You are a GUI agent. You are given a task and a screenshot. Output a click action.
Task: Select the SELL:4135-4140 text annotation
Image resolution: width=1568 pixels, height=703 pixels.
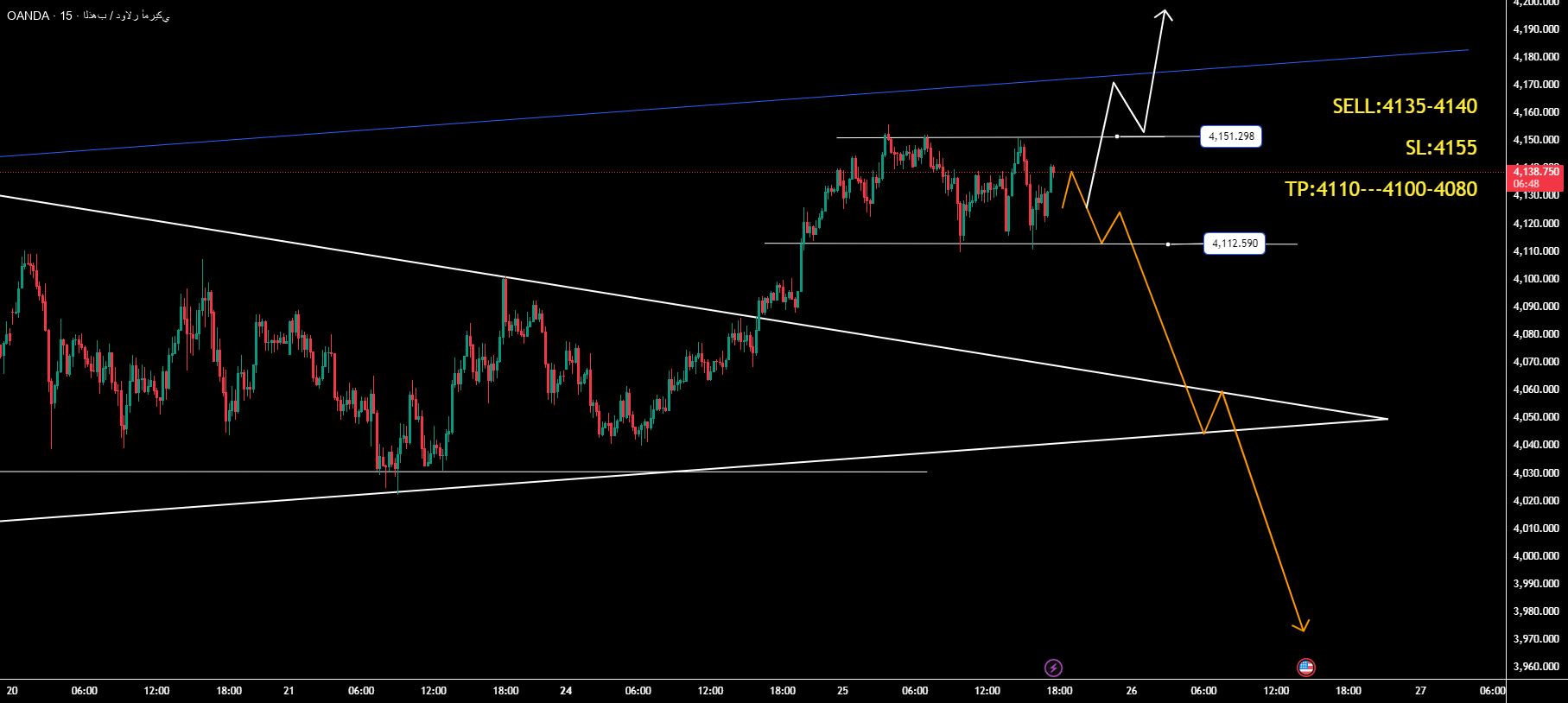(1404, 106)
